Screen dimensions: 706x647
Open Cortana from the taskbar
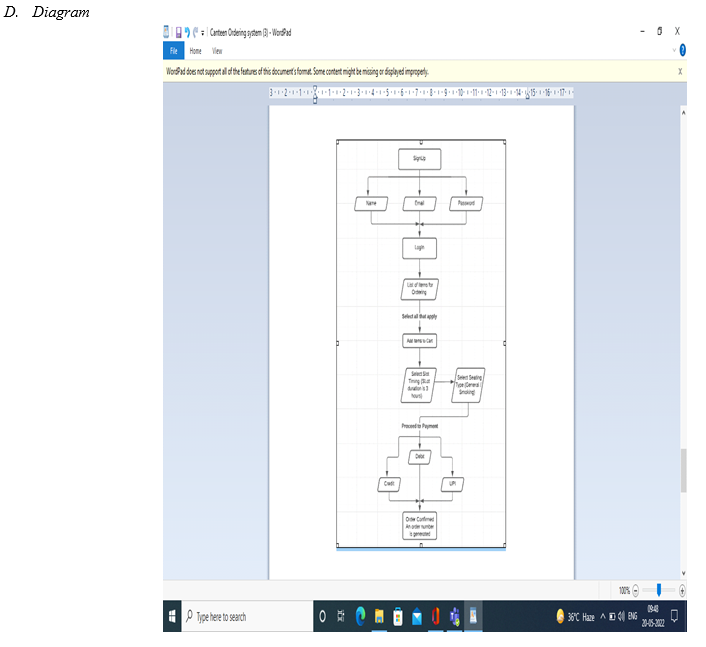(322, 616)
